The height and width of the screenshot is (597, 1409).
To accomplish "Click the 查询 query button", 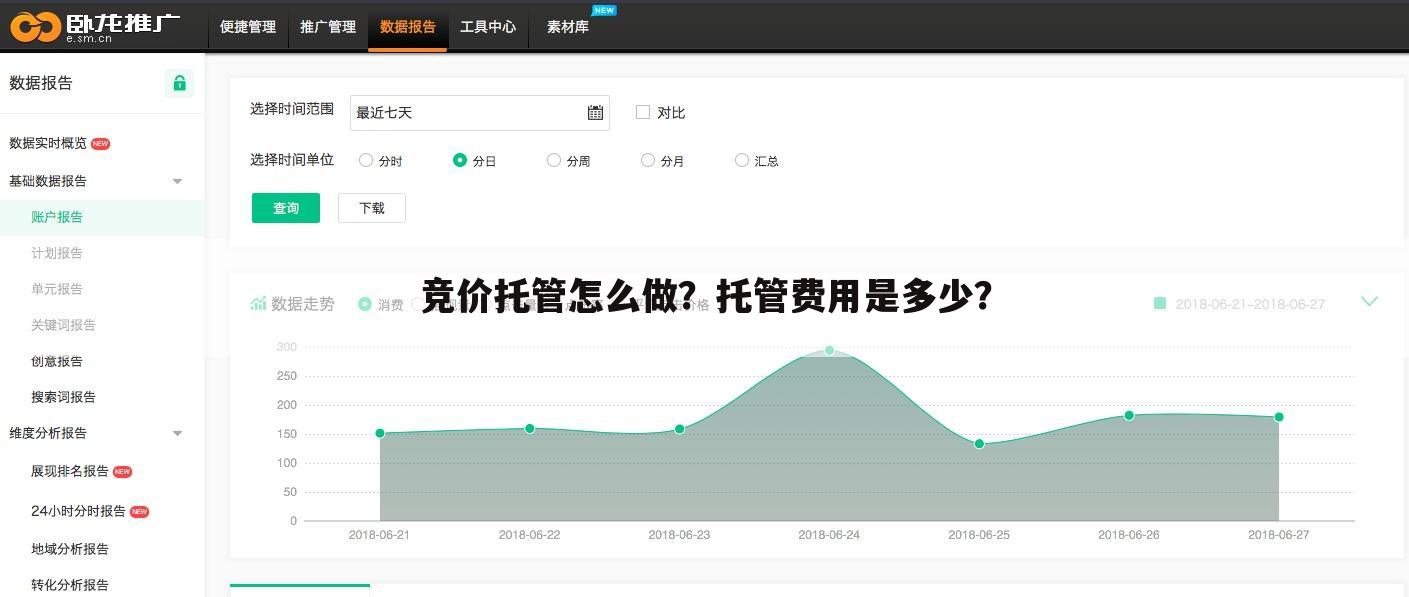I will click(285, 208).
